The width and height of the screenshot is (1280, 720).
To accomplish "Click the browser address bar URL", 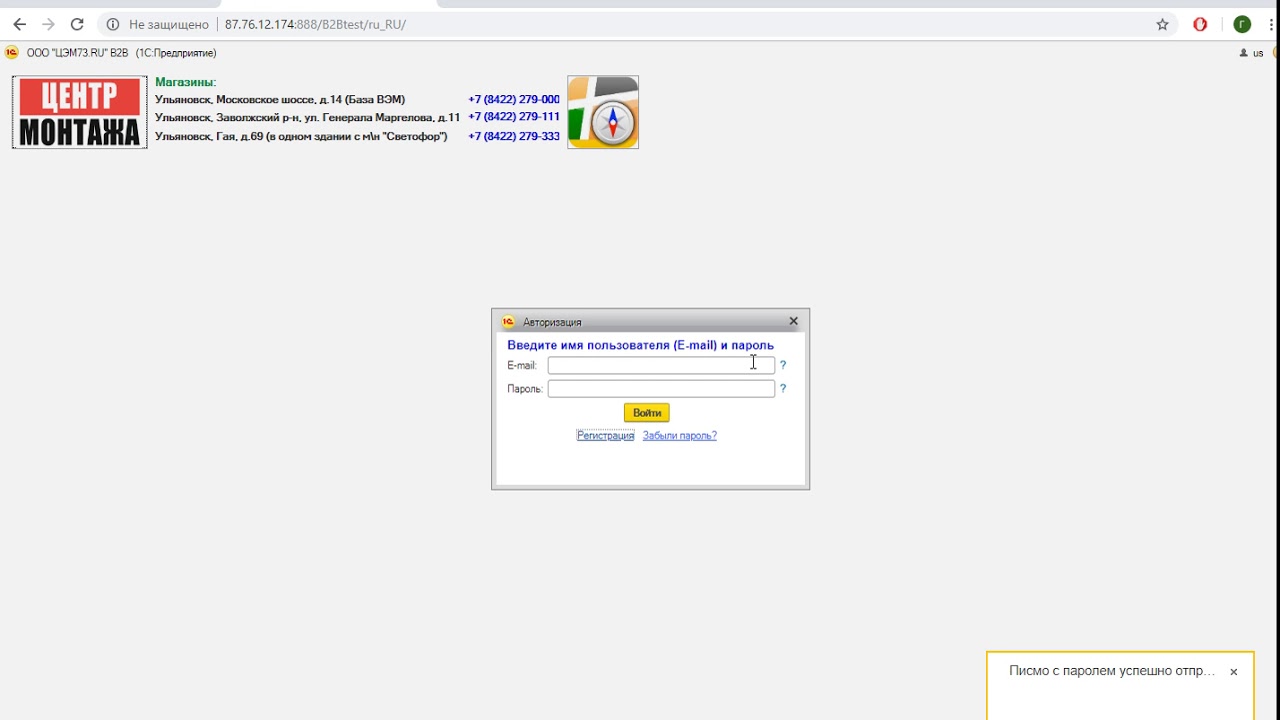I will coord(315,24).
